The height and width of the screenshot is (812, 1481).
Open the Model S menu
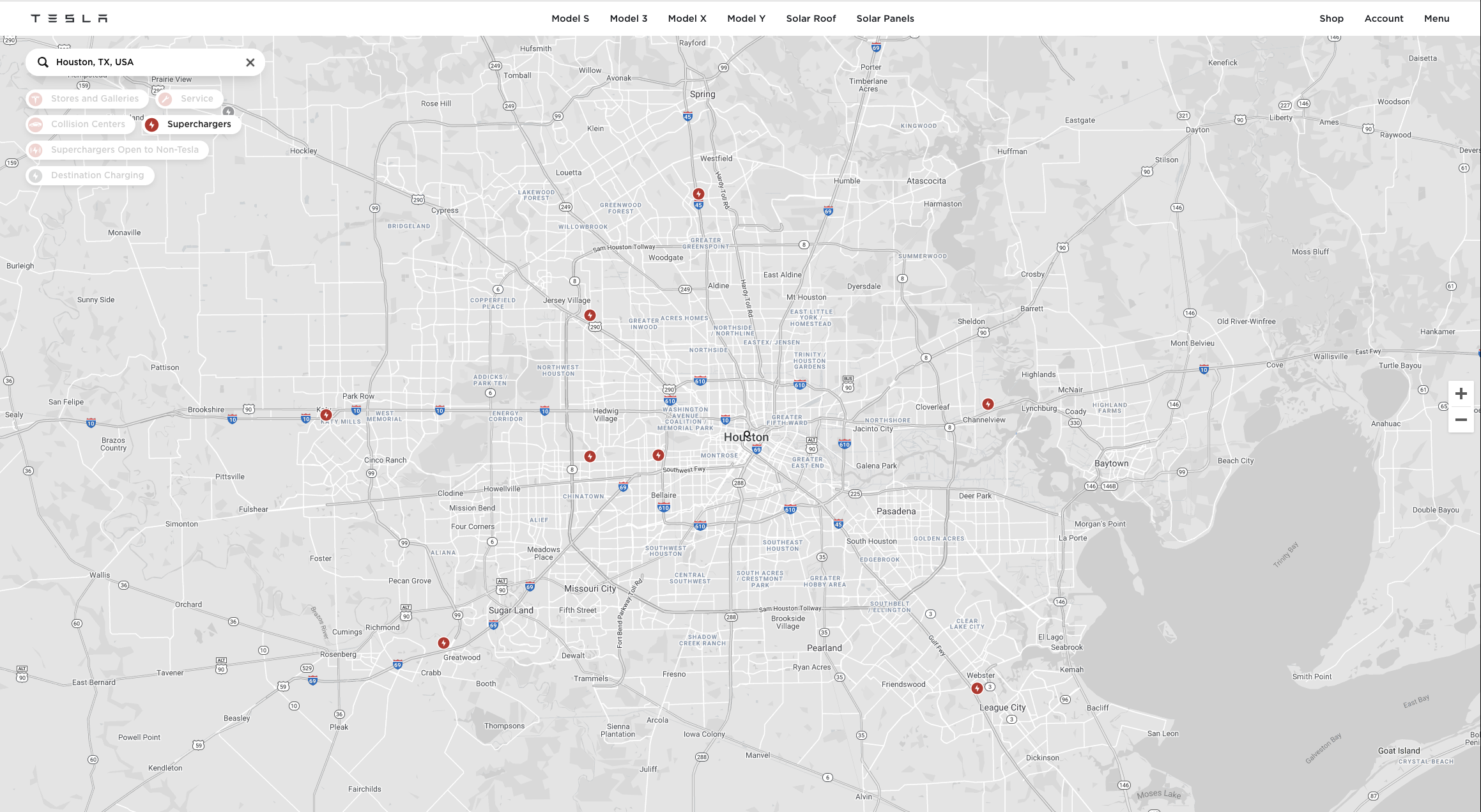coord(570,19)
